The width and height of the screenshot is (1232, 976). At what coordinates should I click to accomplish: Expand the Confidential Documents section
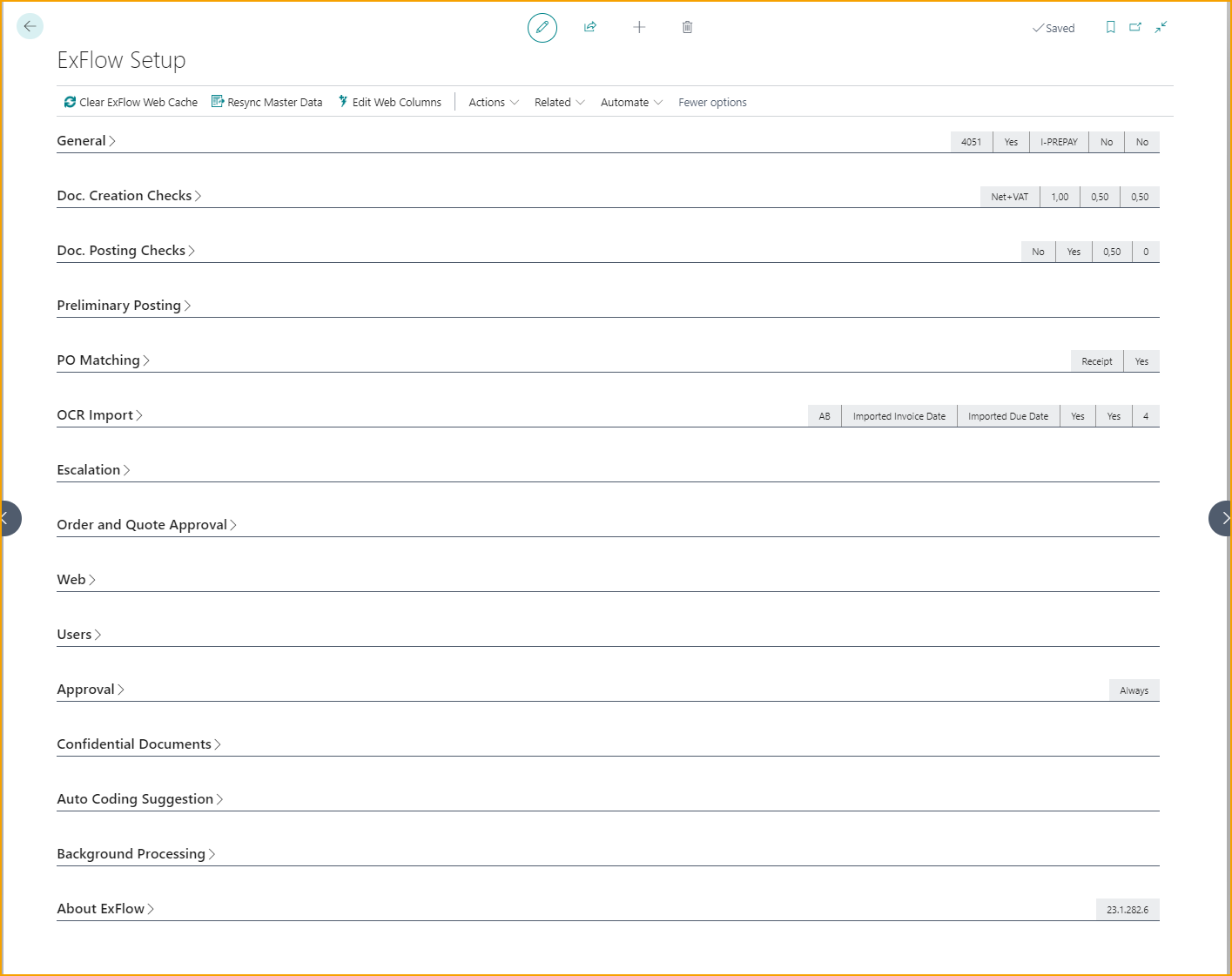click(139, 744)
